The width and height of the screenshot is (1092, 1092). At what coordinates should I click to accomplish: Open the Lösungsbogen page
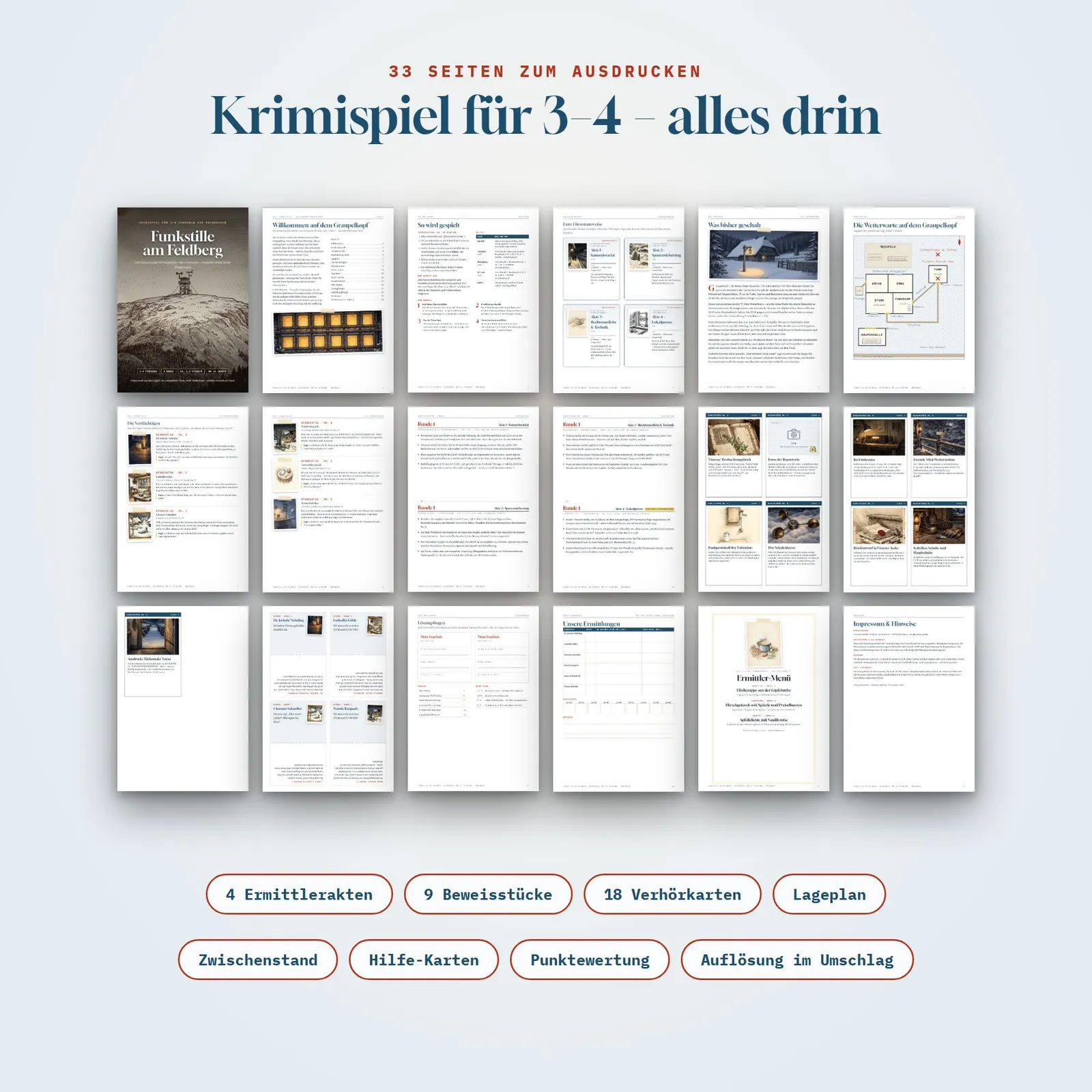point(473,699)
